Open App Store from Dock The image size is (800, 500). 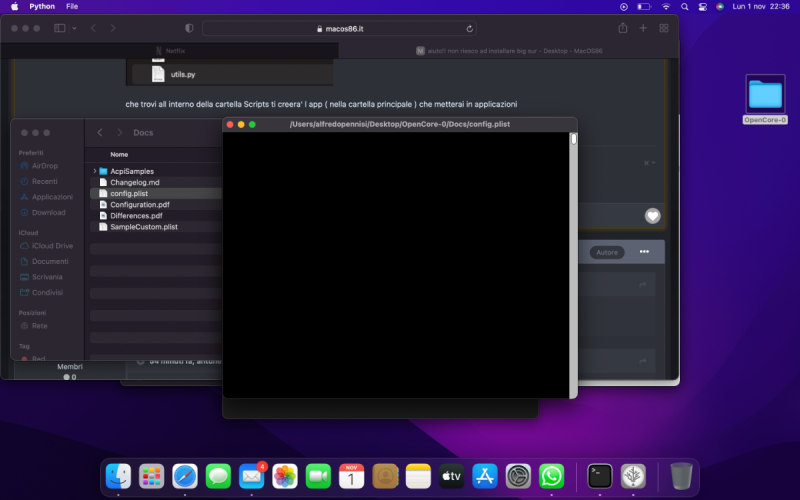(x=485, y=476)
